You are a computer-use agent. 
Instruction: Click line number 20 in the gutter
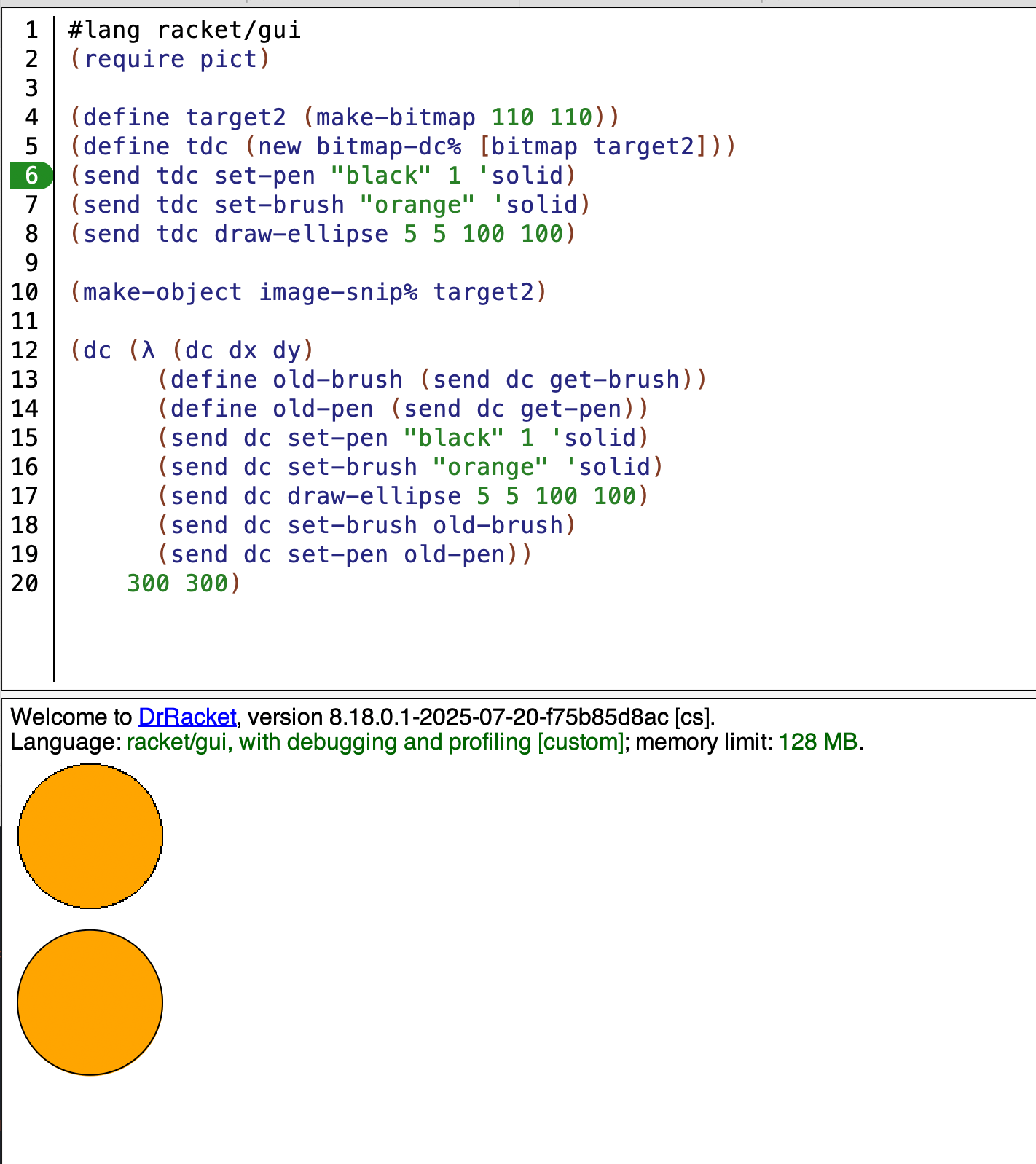tap(24, 583)
